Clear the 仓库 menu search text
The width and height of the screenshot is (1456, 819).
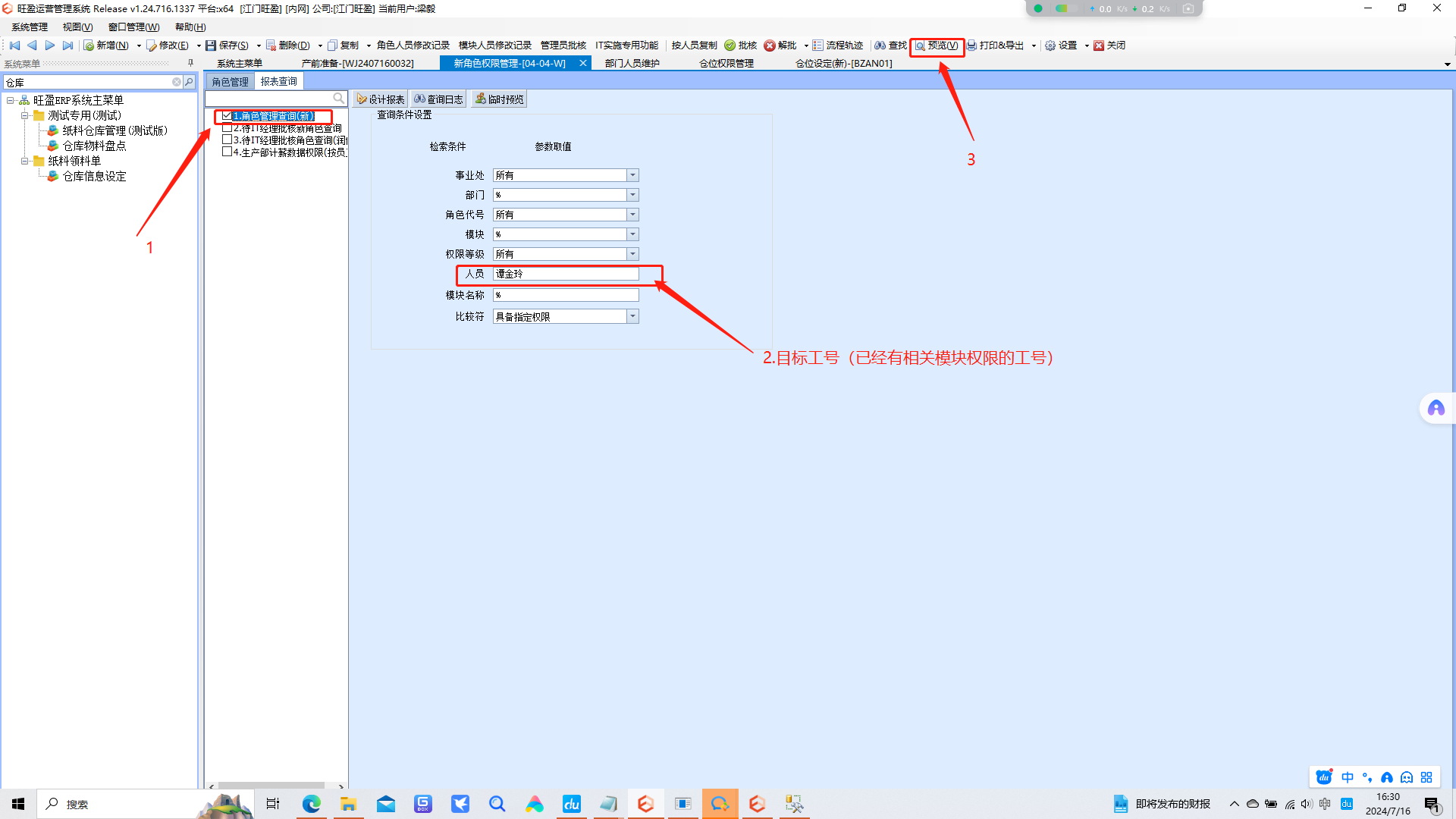tap(177, 82)
